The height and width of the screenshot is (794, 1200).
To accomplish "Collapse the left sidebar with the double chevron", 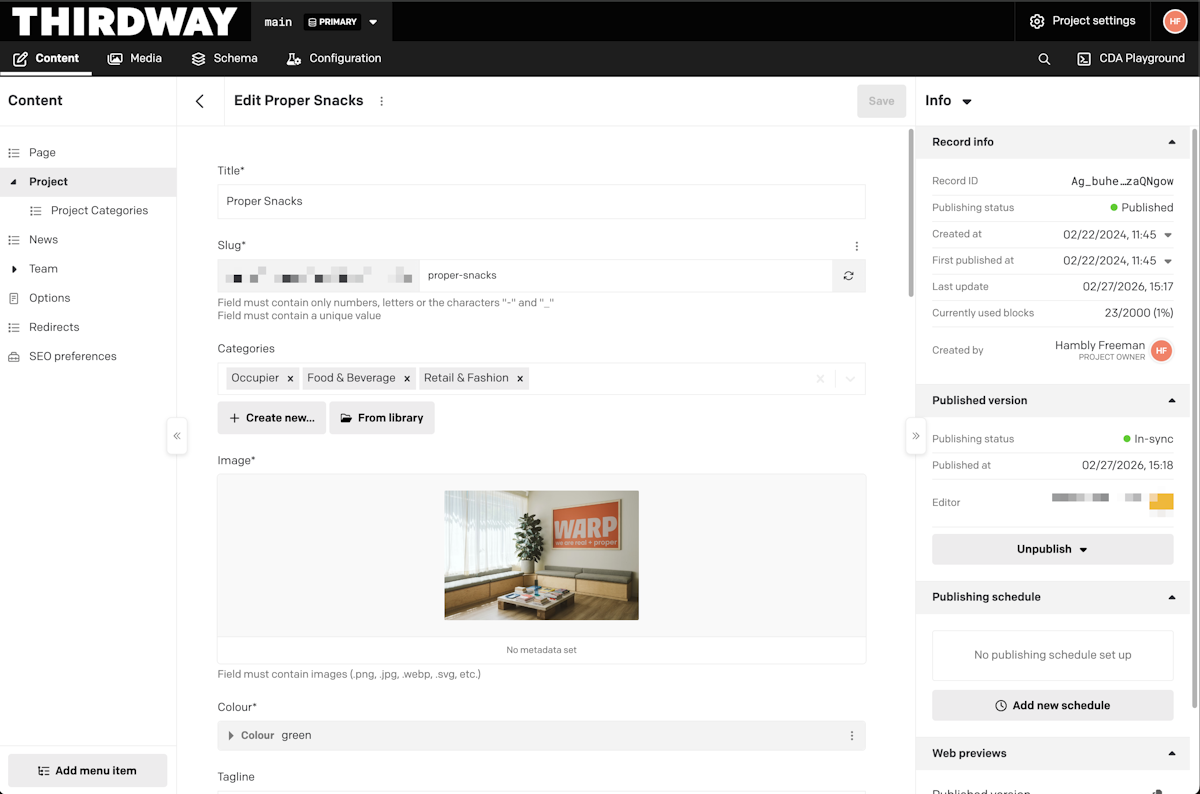I will pyautogui.click(x=177, y=436).
